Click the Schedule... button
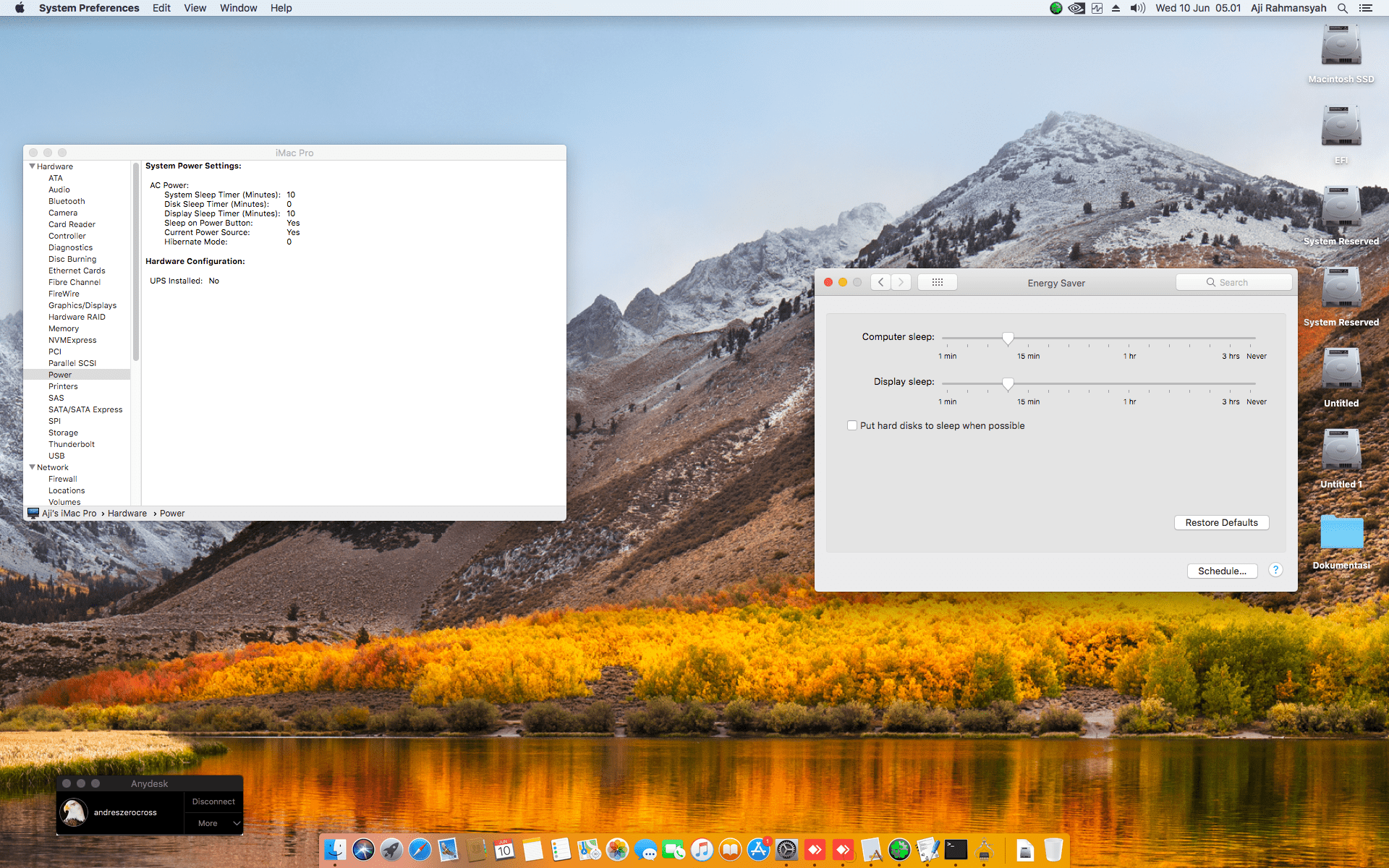1389x868 pixels. tap(1221, 571)
